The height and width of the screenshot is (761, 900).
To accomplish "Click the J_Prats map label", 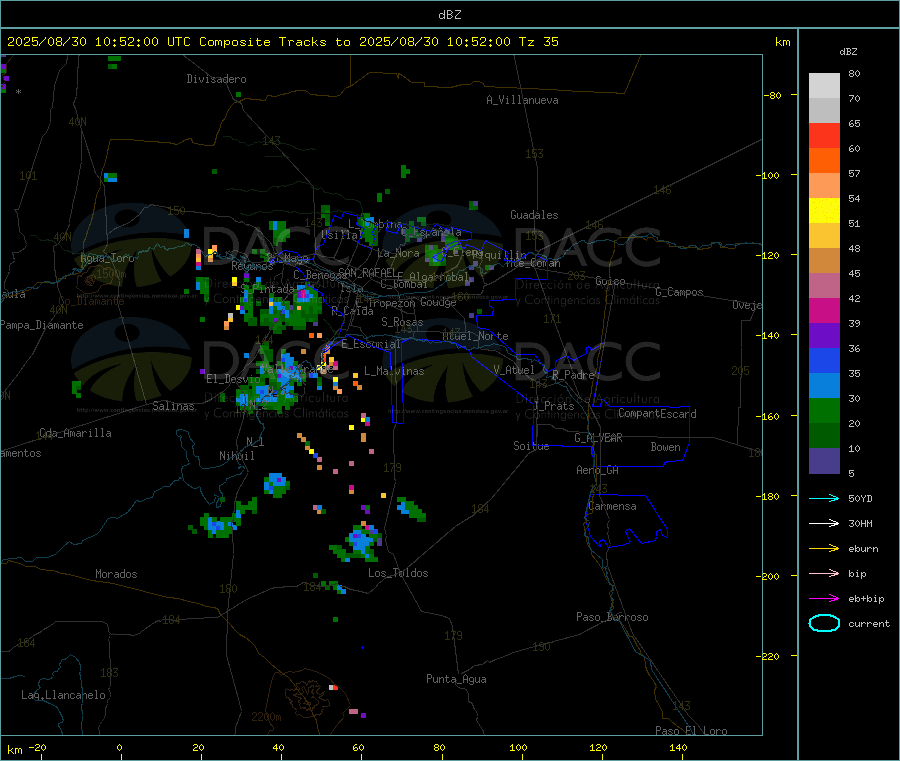I will coord(554,406).
